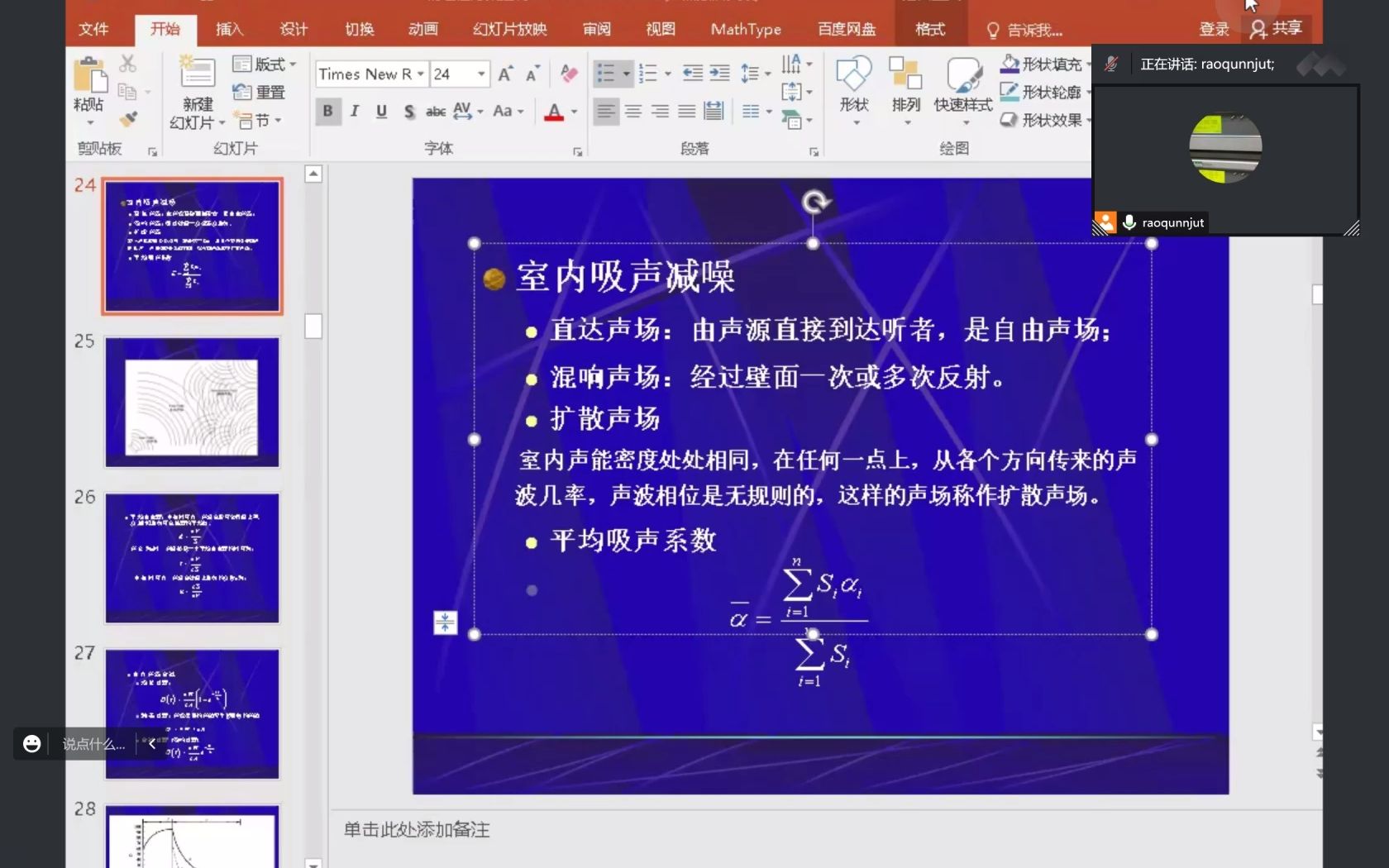Open the Layout (版式) dropdown
This screenshot has height=868, width=1389.
pos(265,64)
